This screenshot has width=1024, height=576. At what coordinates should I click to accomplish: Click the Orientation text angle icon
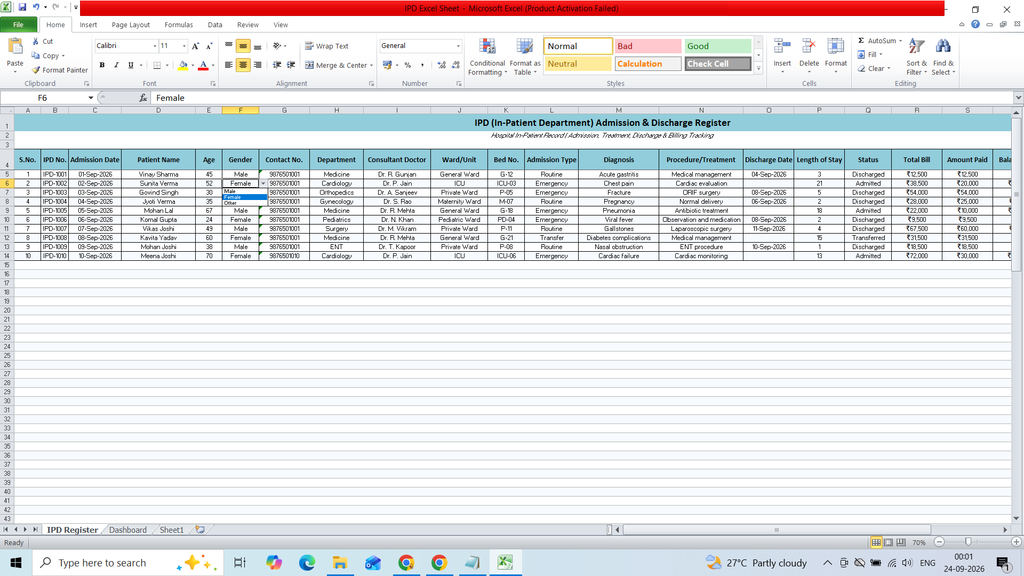277,46
